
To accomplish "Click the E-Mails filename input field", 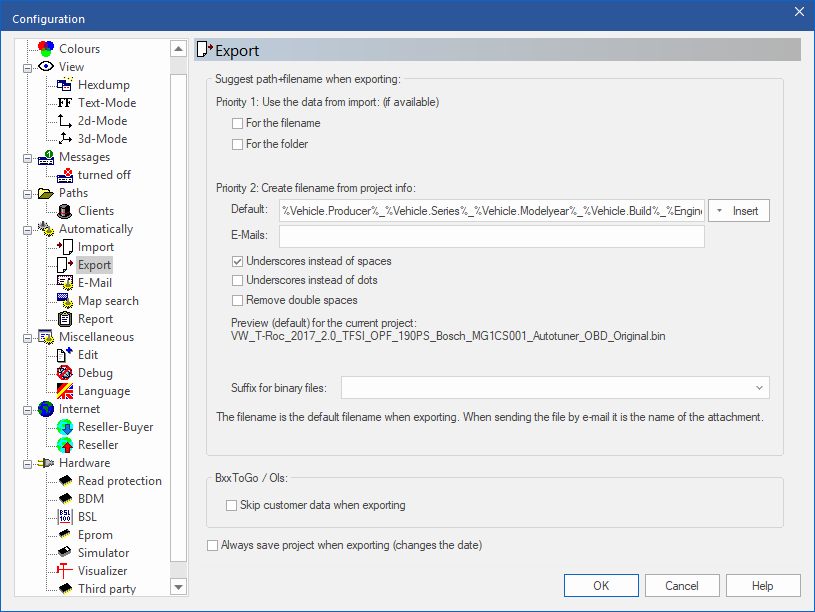I will pos(492,237).
